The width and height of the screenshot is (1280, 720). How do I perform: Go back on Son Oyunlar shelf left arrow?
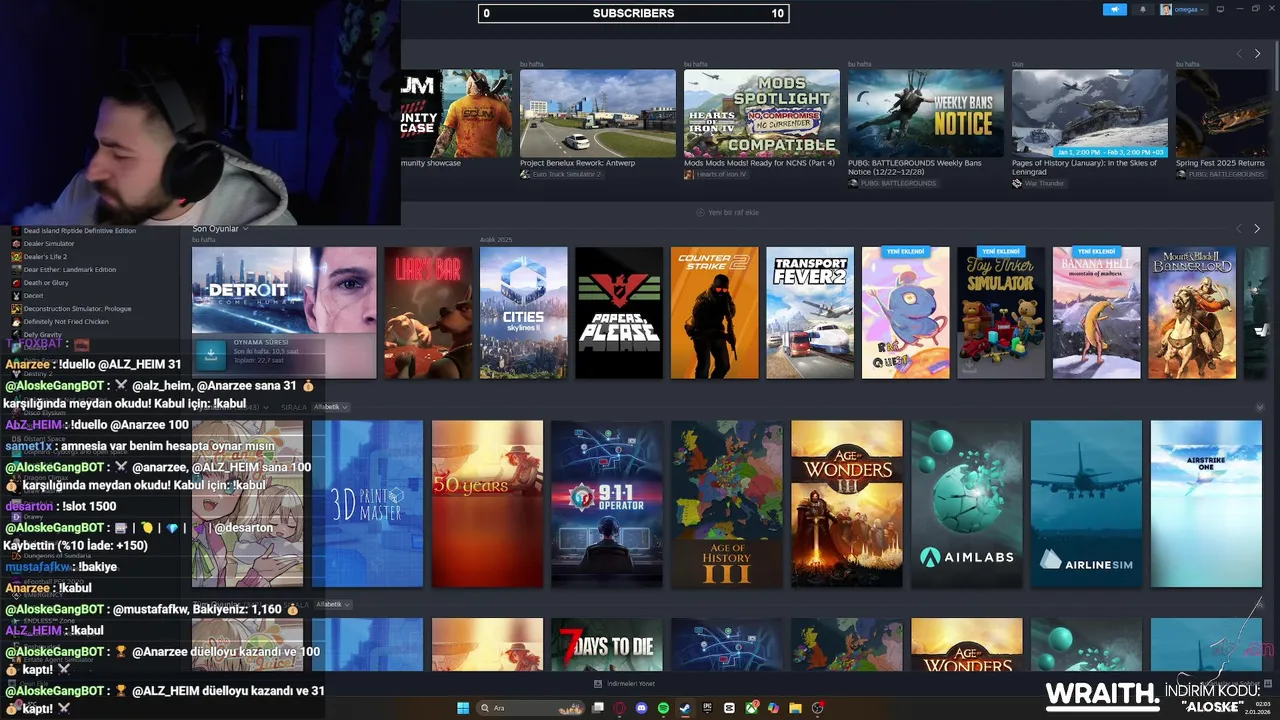tap(1239, 229)
